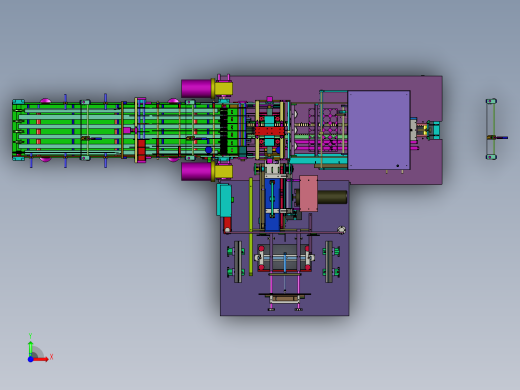
Task: Select the red central clamp plate
Action: click(x=270, y=131)
